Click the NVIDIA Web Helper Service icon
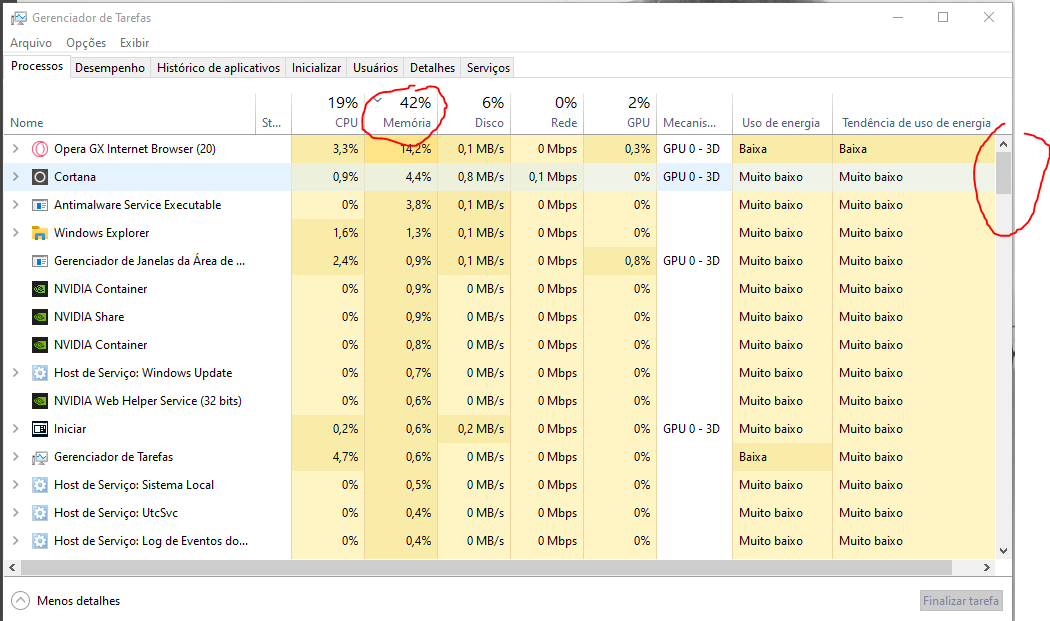 coord(40,401)
